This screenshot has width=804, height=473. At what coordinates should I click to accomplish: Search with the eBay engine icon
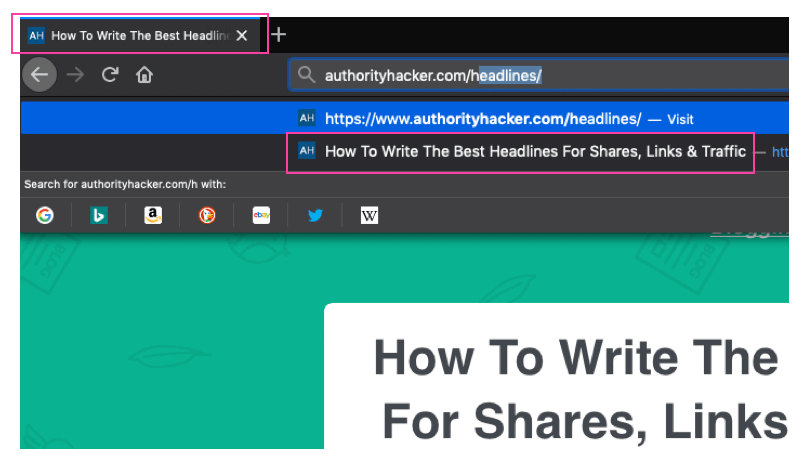(x=261, y=215)
